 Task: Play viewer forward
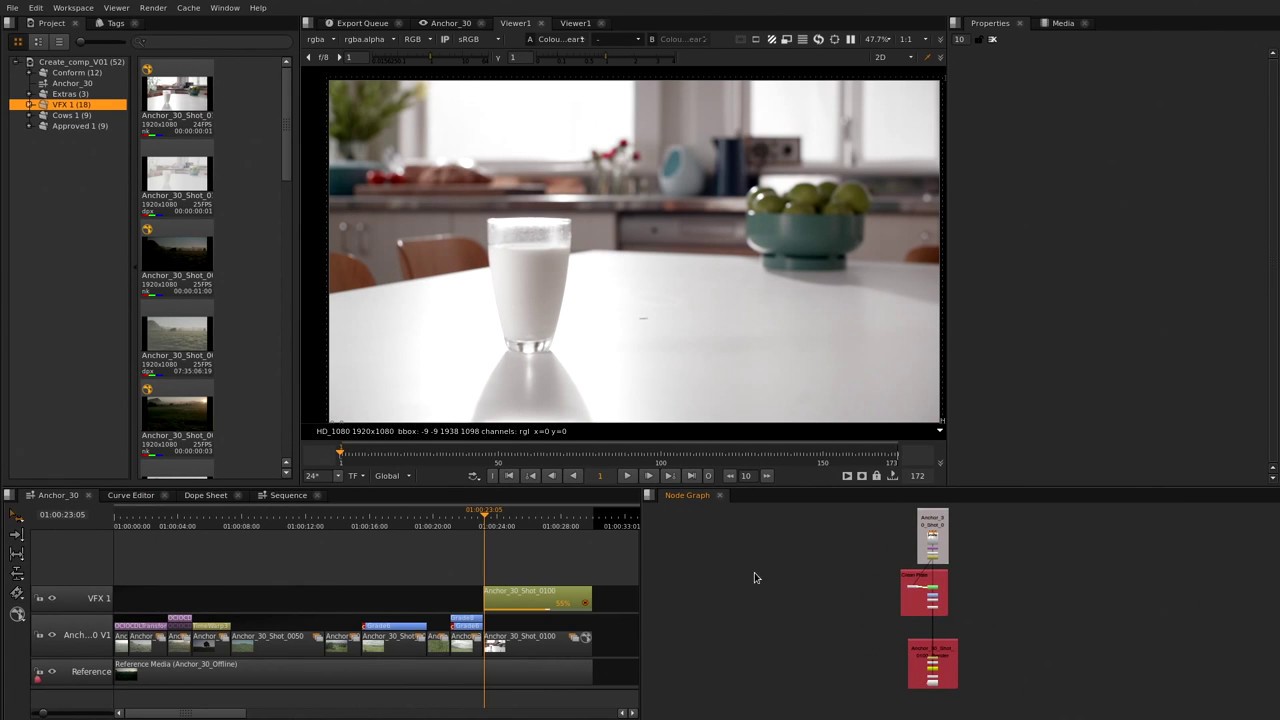(627, 476)
